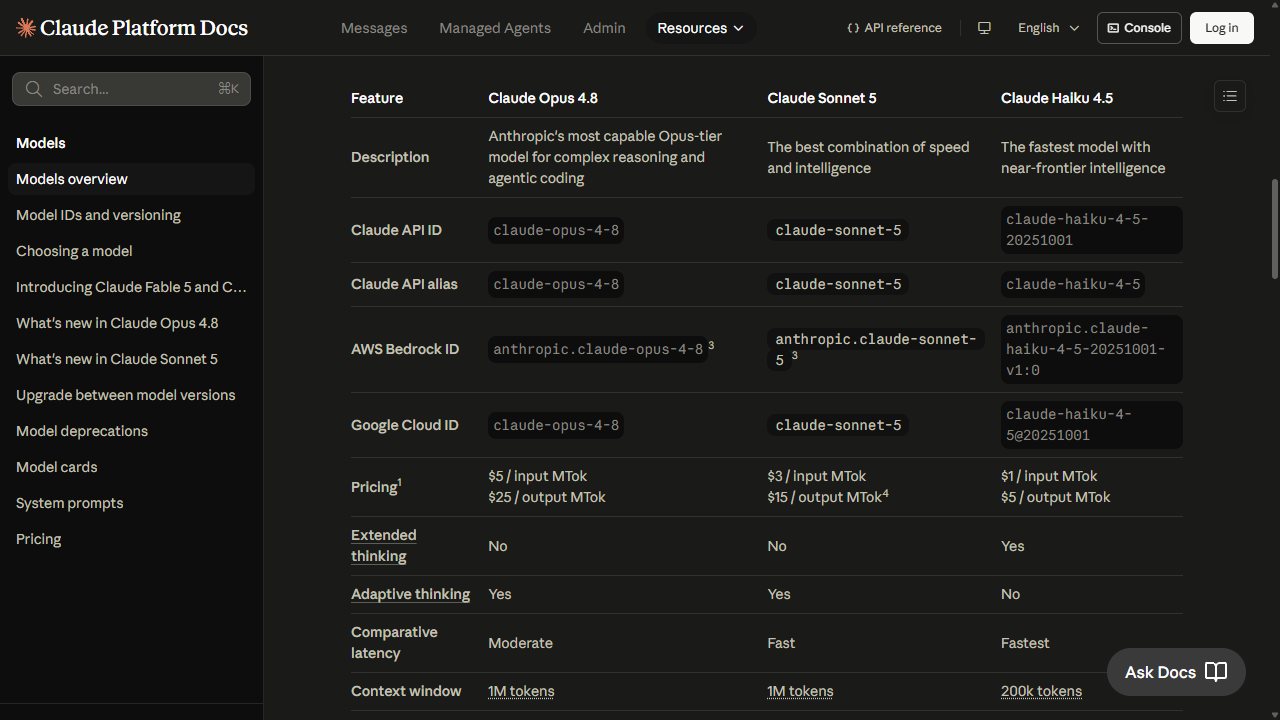Click the 200k tokens context window link
This screenshot has width=1280, height=720.
pyautogui.click(x=1041, y=691)
